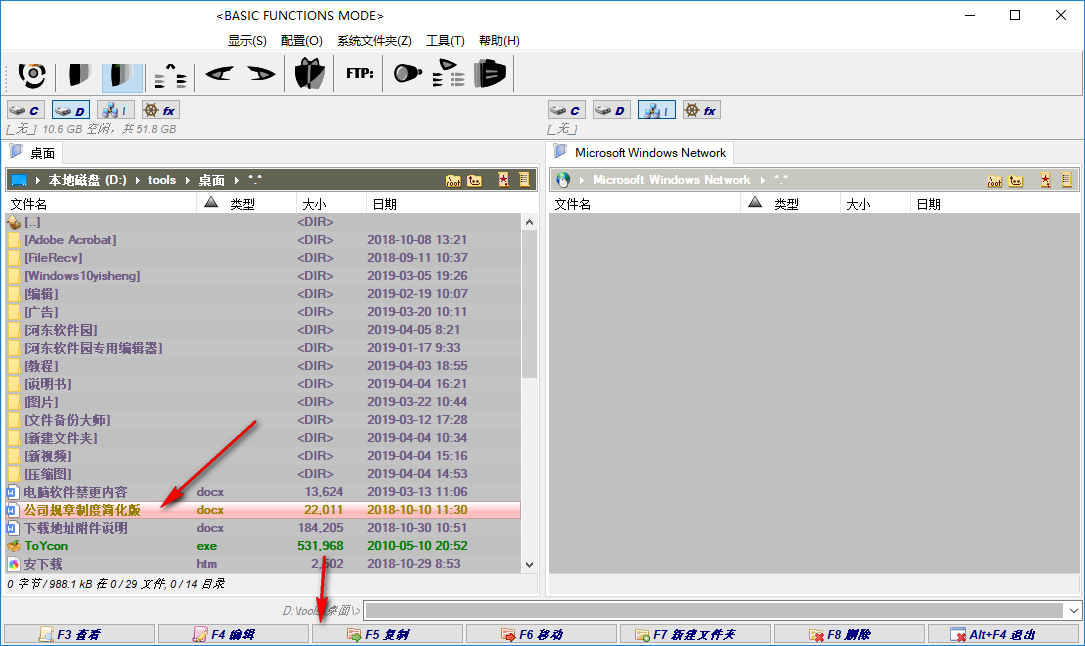Screen dimensions: 1085x646
Task: Click the left-pointing eye back icon
Action: tap(219, 73)
